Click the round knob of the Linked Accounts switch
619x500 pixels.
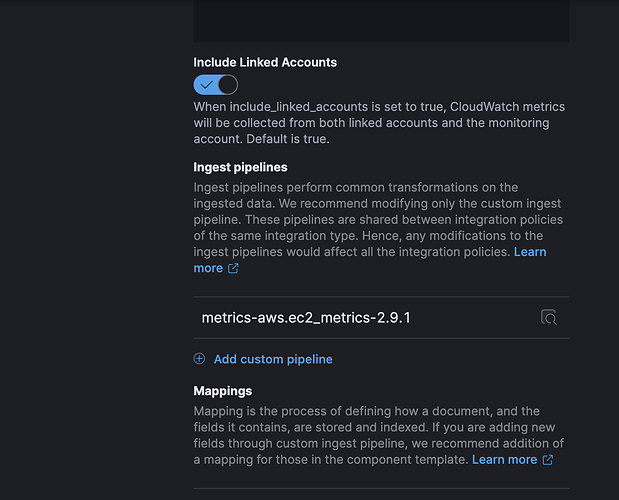point(227,85)
